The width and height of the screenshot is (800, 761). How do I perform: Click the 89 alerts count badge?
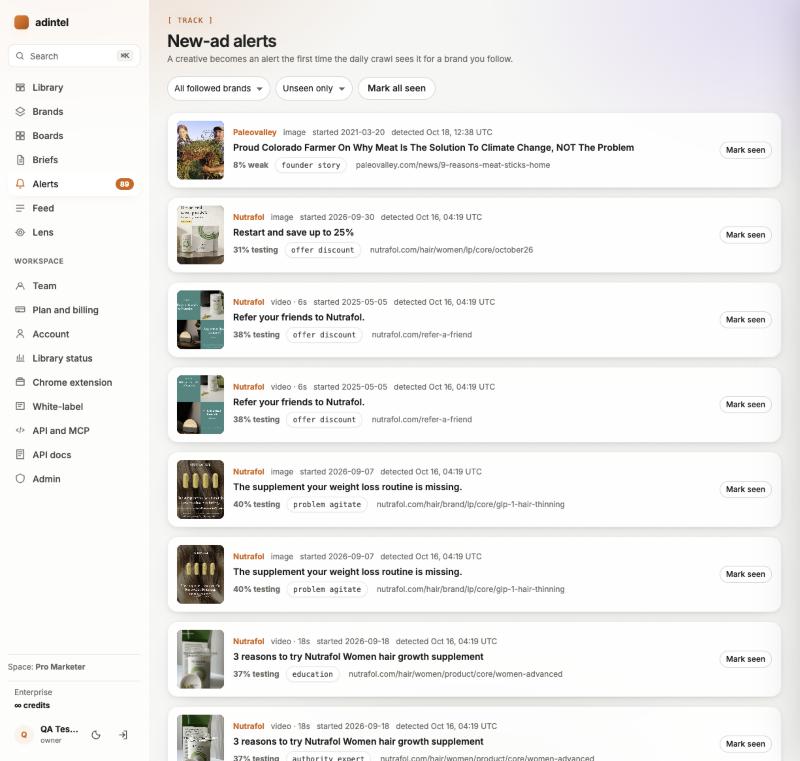pyautogui.click(x=124, y=184)
